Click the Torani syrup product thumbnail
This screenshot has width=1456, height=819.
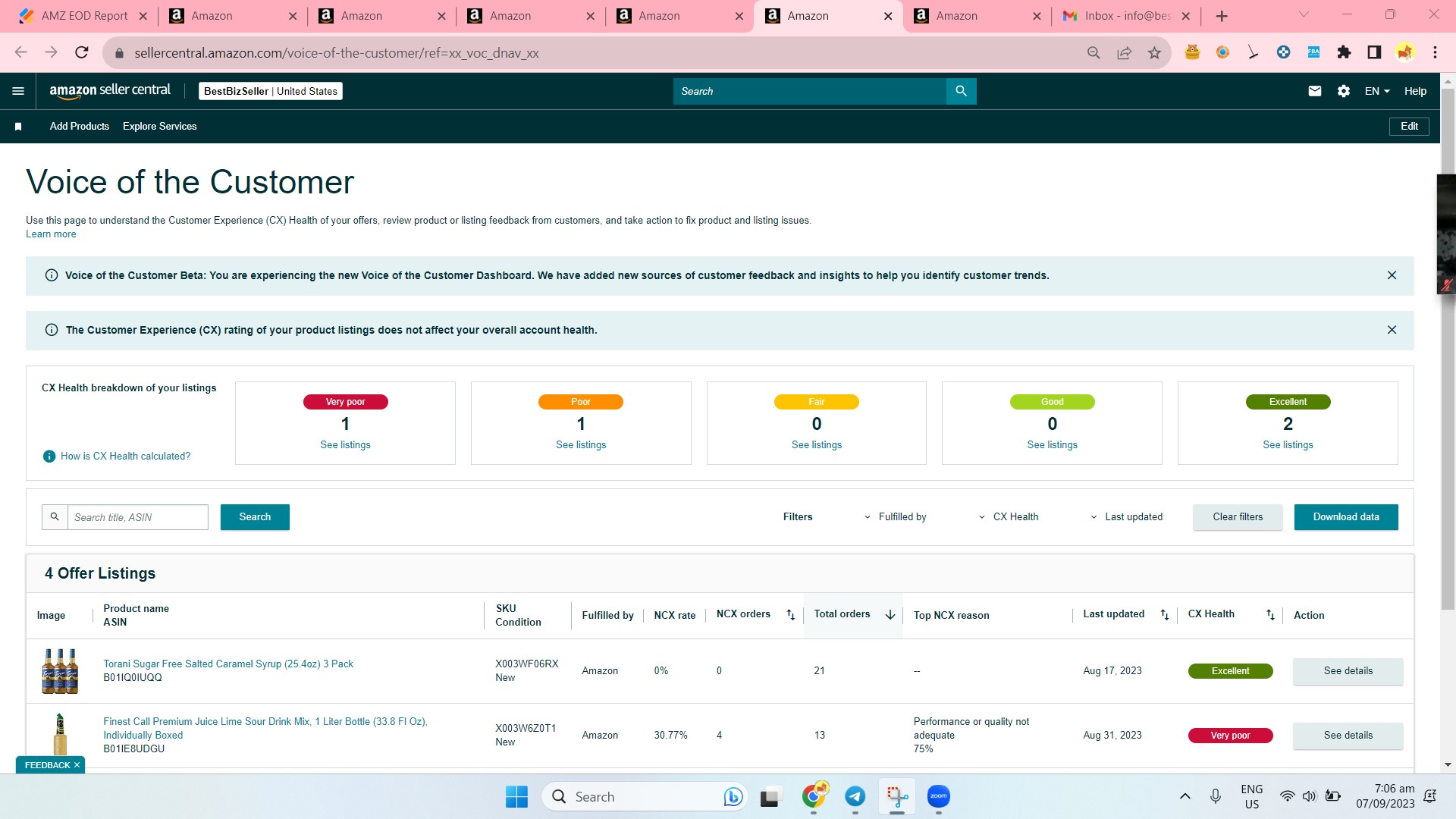tap(60, 671)
